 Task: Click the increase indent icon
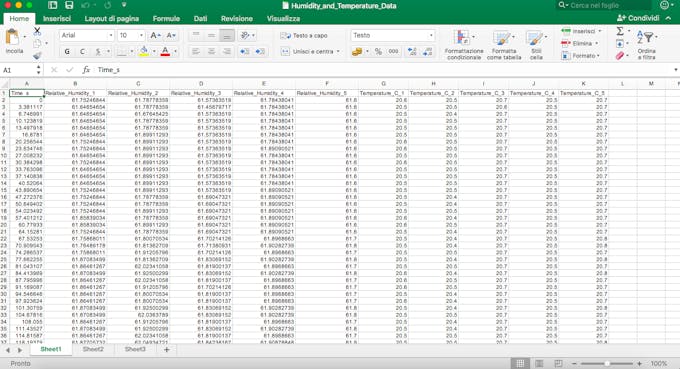point(260,52)
